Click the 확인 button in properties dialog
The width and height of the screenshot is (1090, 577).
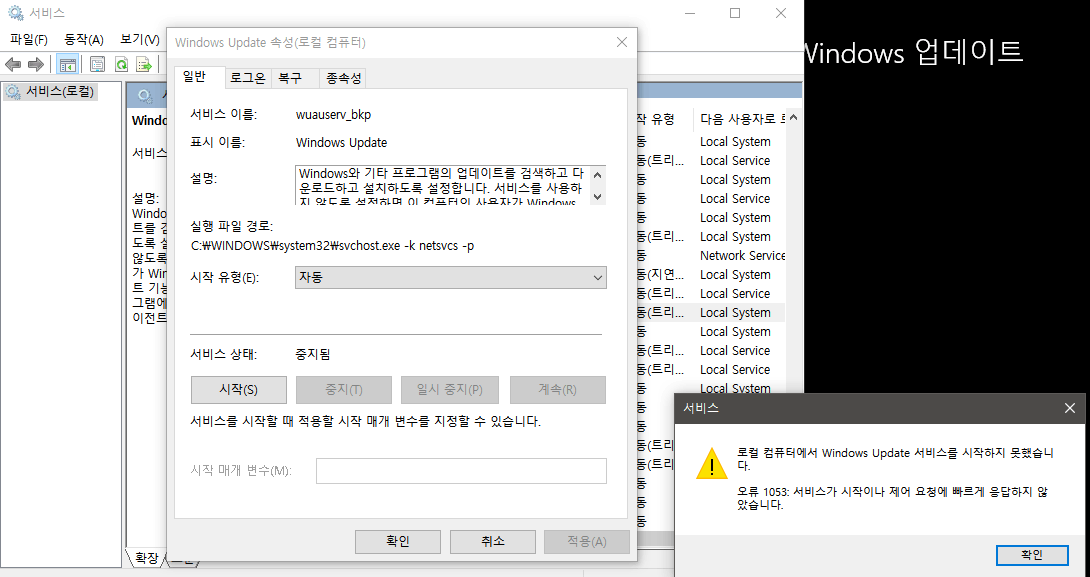click(x=398, y=542)
